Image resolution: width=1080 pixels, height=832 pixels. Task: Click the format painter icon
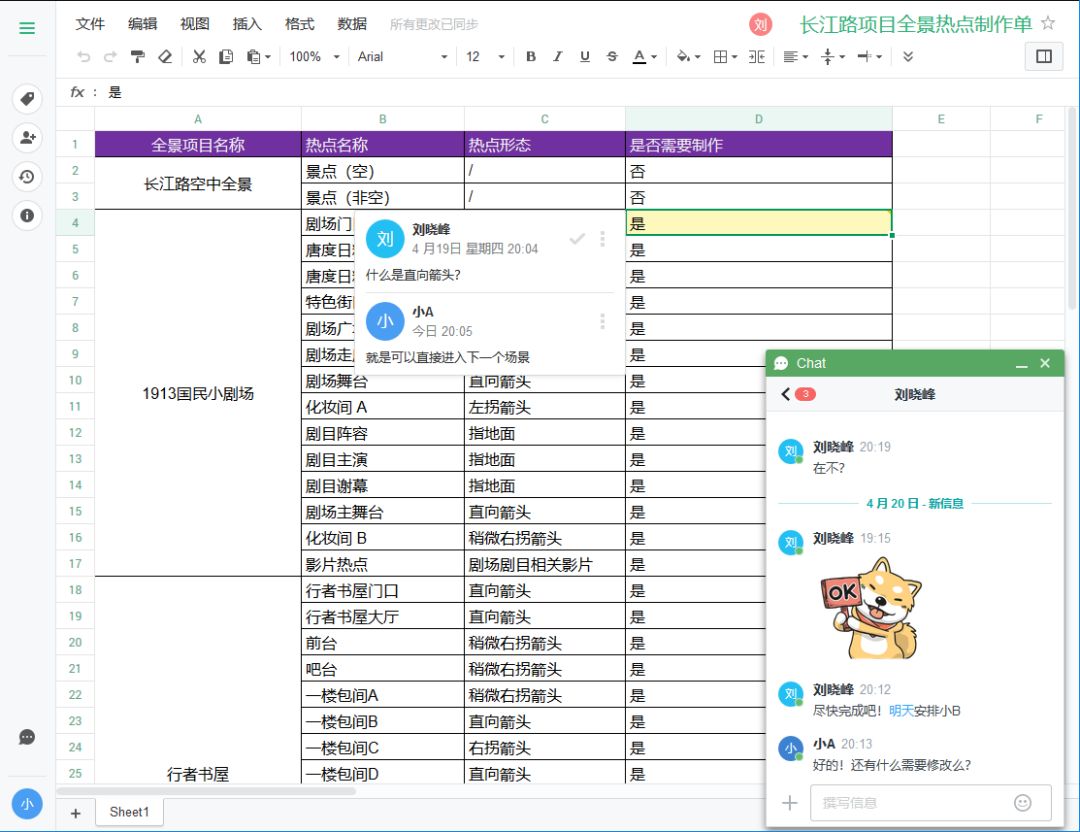click(x=138, y=57)
